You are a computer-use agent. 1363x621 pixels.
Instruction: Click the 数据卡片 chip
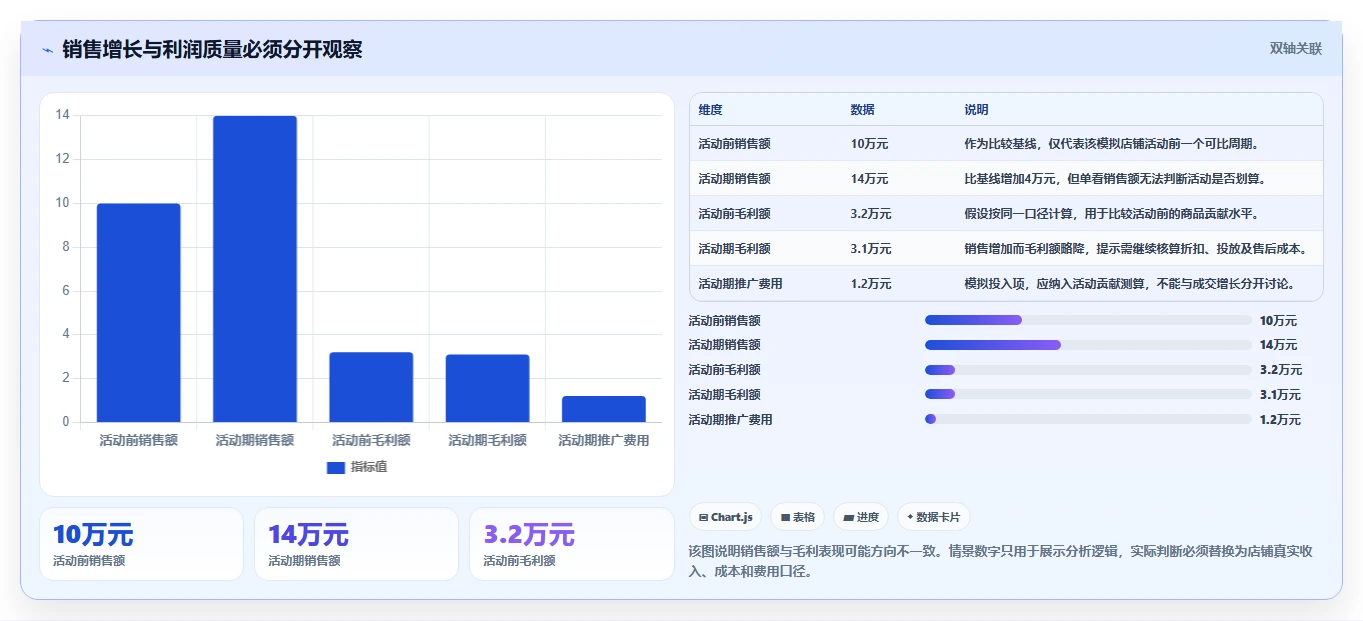click(933, 517)
